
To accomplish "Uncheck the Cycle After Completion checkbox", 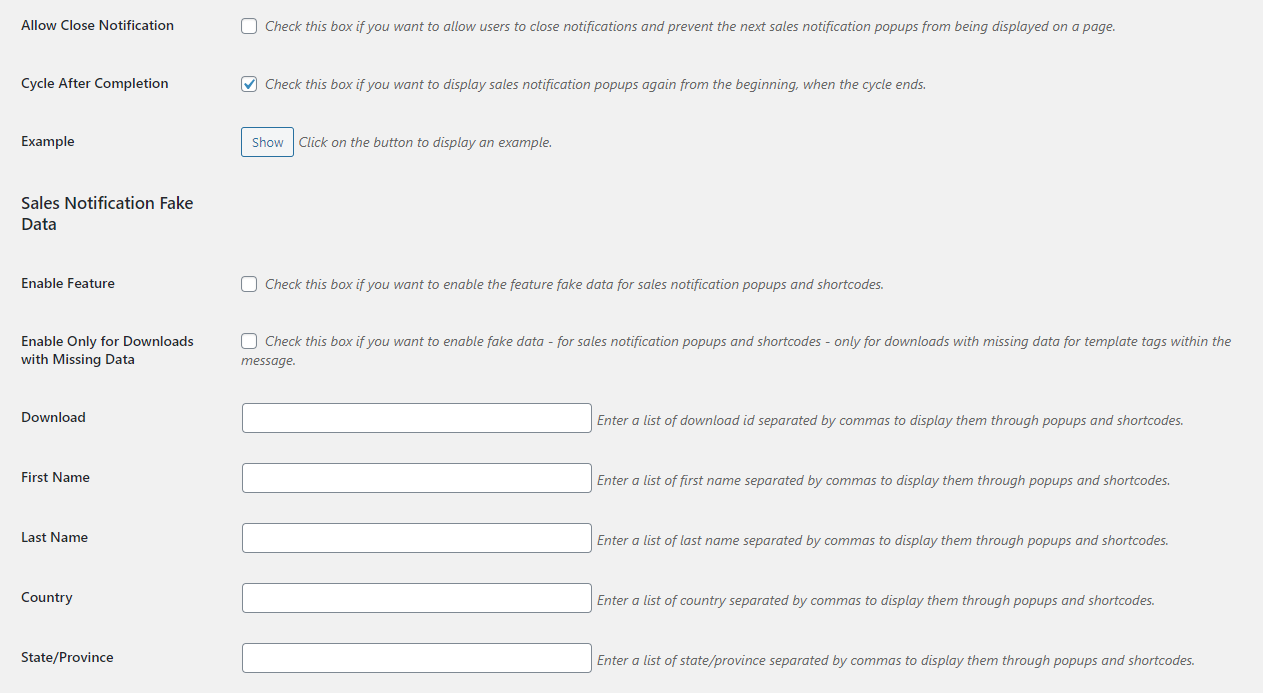I will coord(249,84).
